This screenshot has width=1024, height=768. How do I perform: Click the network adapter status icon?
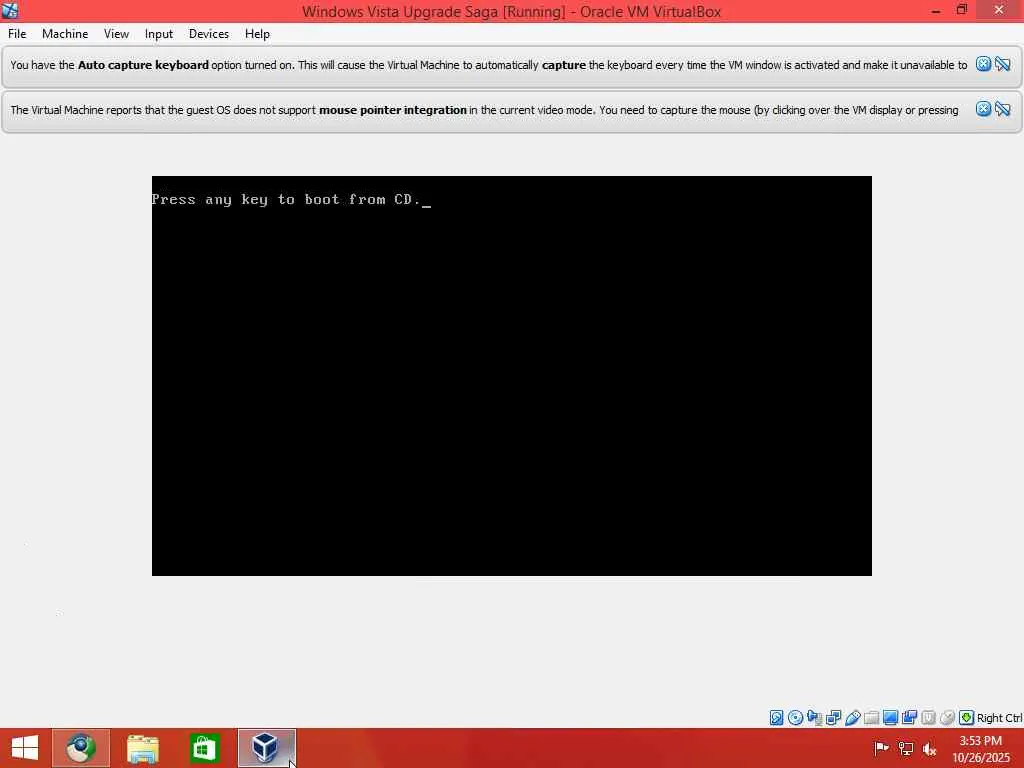point(833,718)
